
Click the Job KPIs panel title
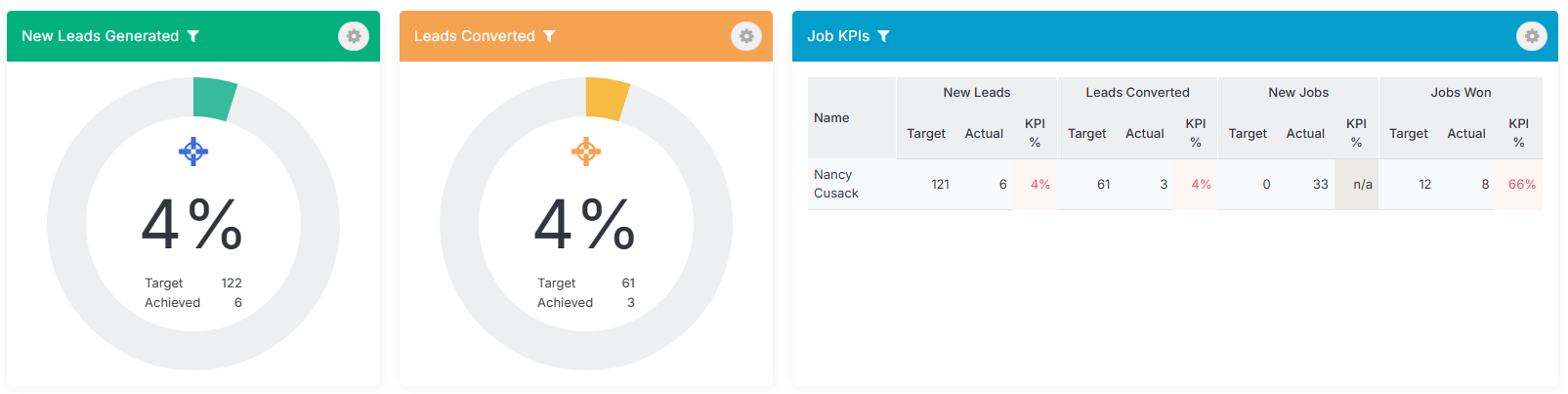click(838, 36)
